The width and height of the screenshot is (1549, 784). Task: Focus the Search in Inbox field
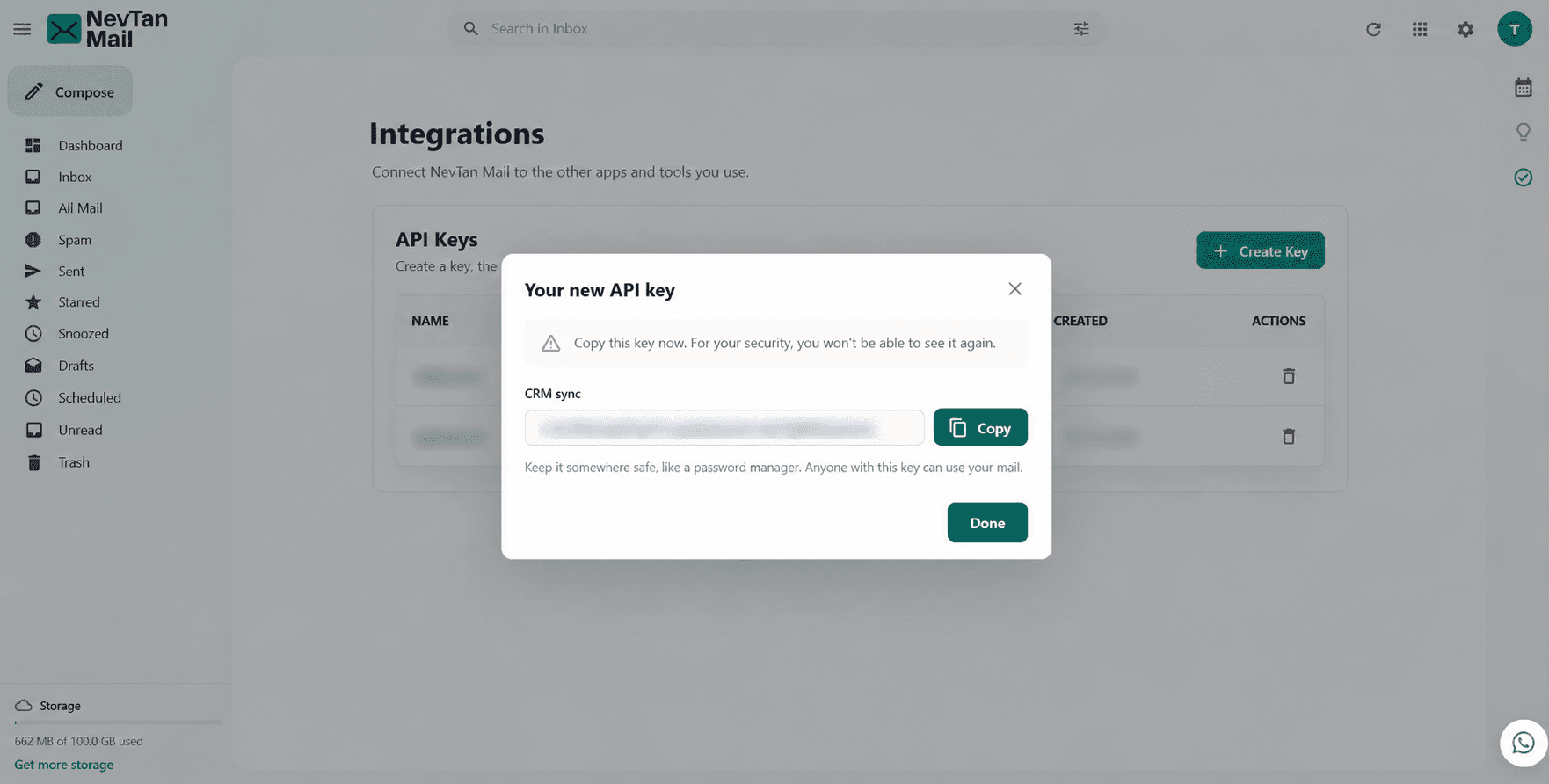click(775, 29)
